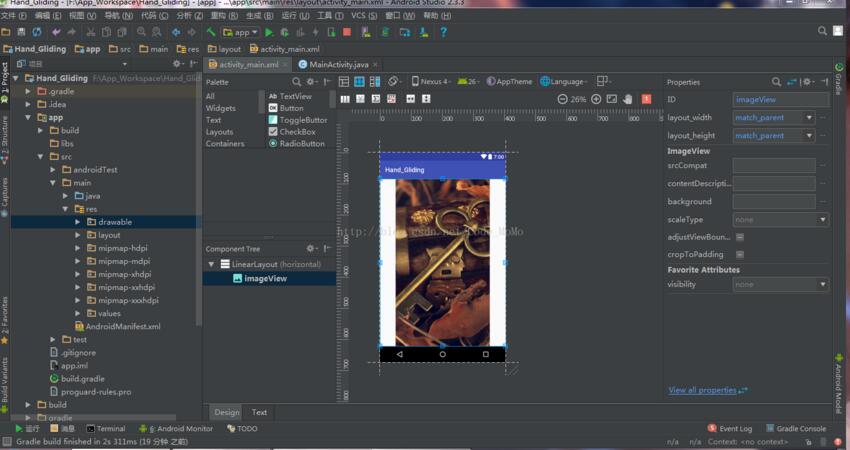Click the green Run app button
The width and height of the screenshot is (850, 450).
268,32
